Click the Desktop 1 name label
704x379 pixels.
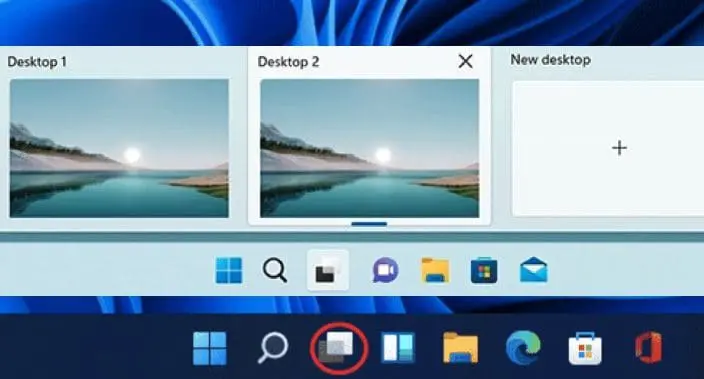(37, 62)
